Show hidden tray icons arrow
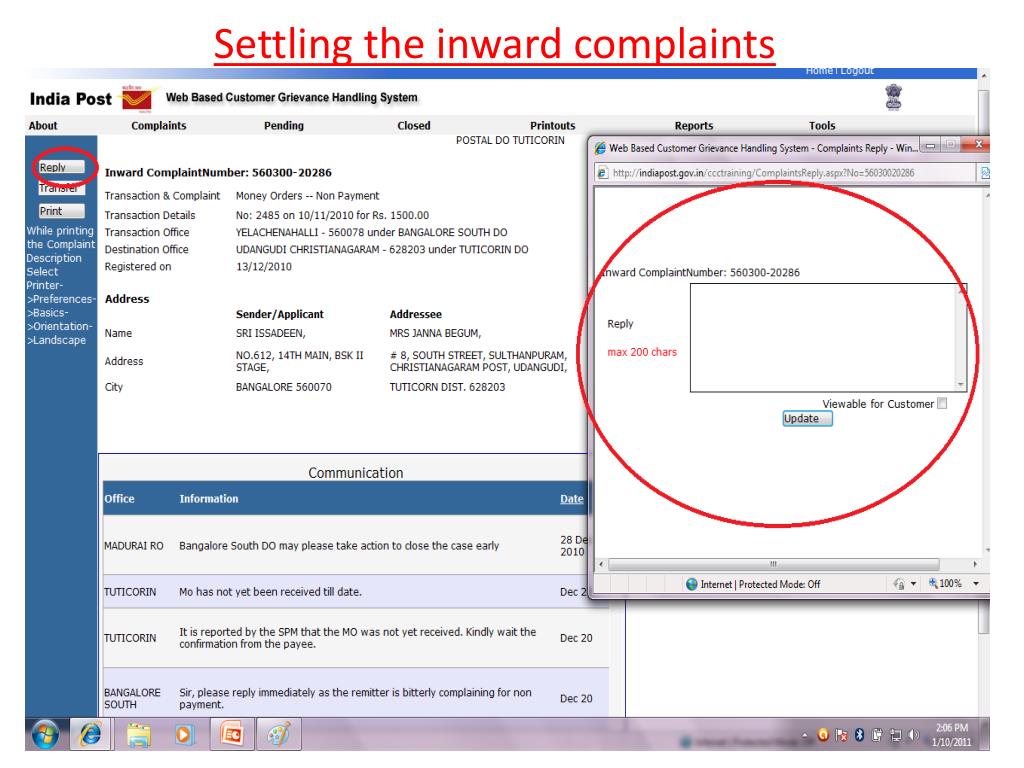This screenshot has height=768, width=1024. (805, 735)
